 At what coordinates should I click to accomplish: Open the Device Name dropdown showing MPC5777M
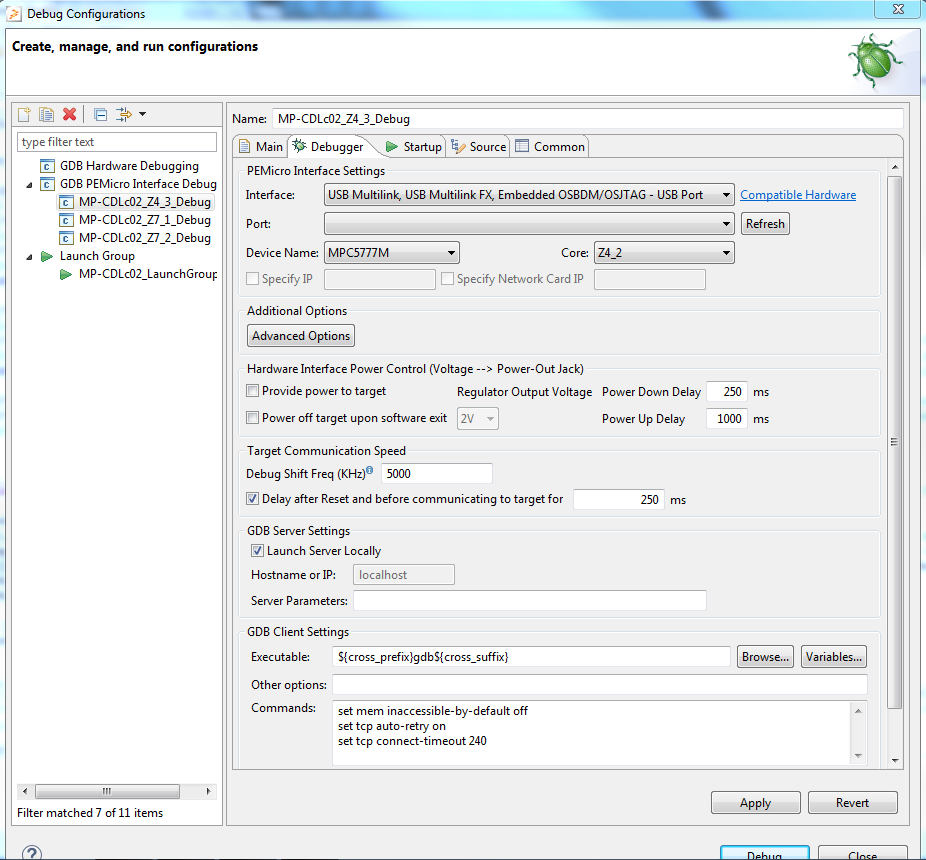point(392,253)
